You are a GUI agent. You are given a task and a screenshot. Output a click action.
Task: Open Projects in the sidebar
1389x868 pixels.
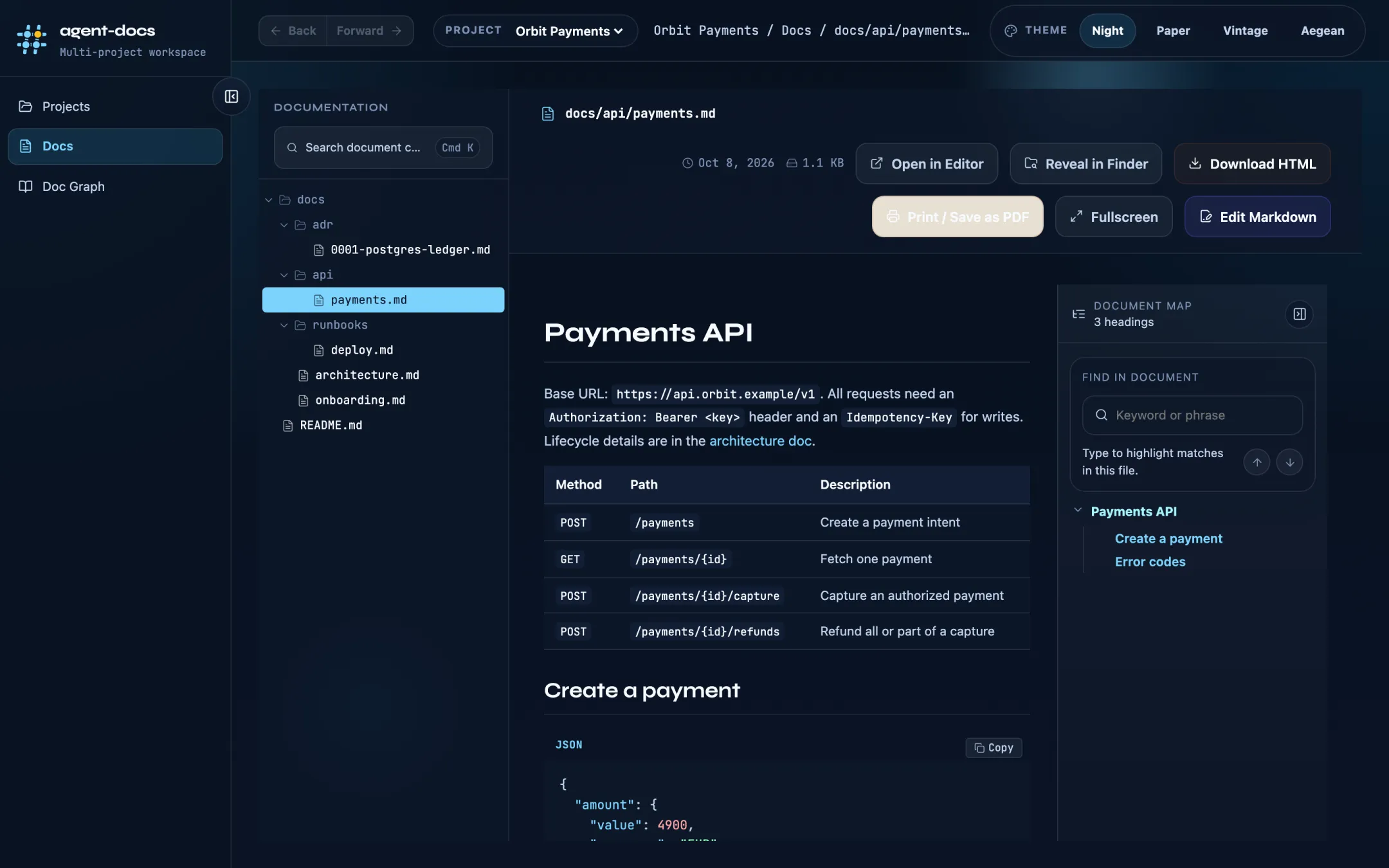[115, 106]
